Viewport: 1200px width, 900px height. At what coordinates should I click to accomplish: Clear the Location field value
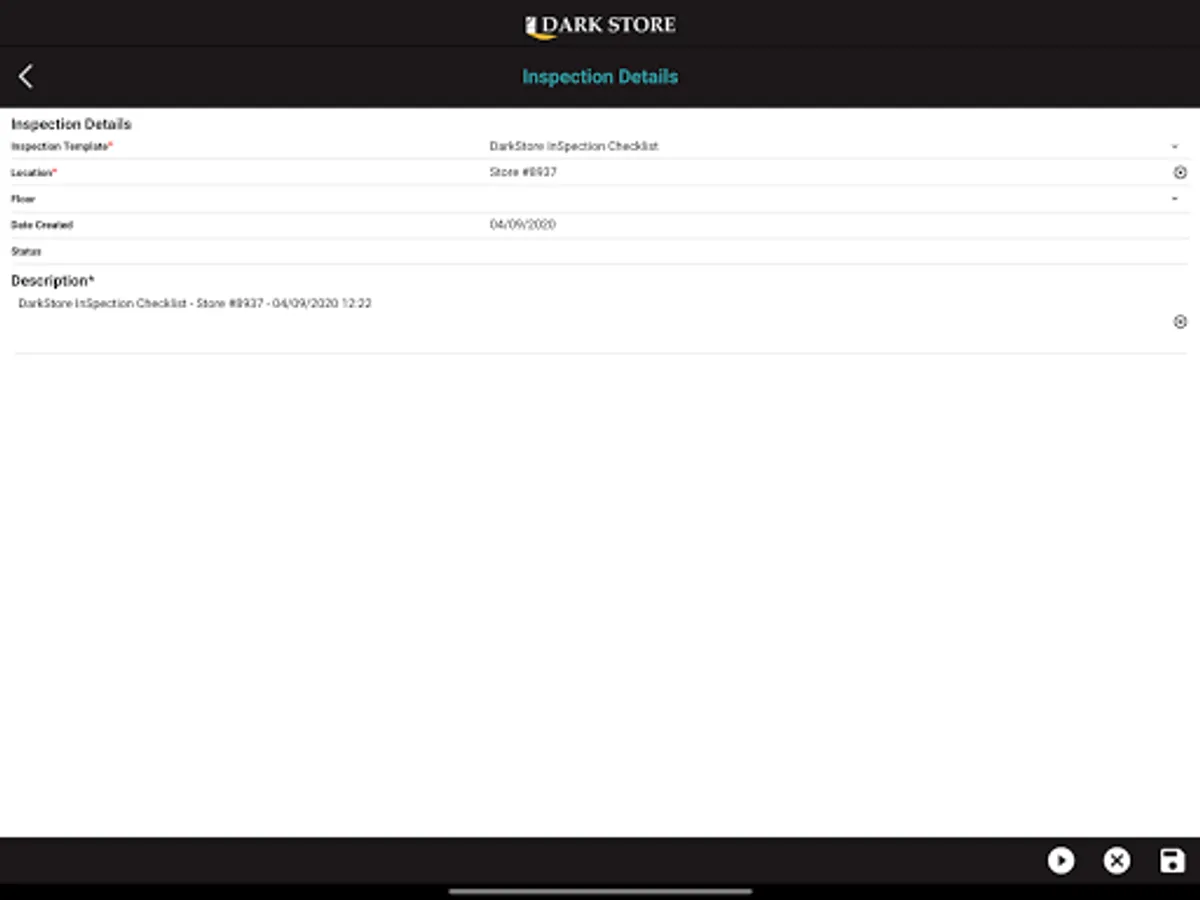point(1180,172)
